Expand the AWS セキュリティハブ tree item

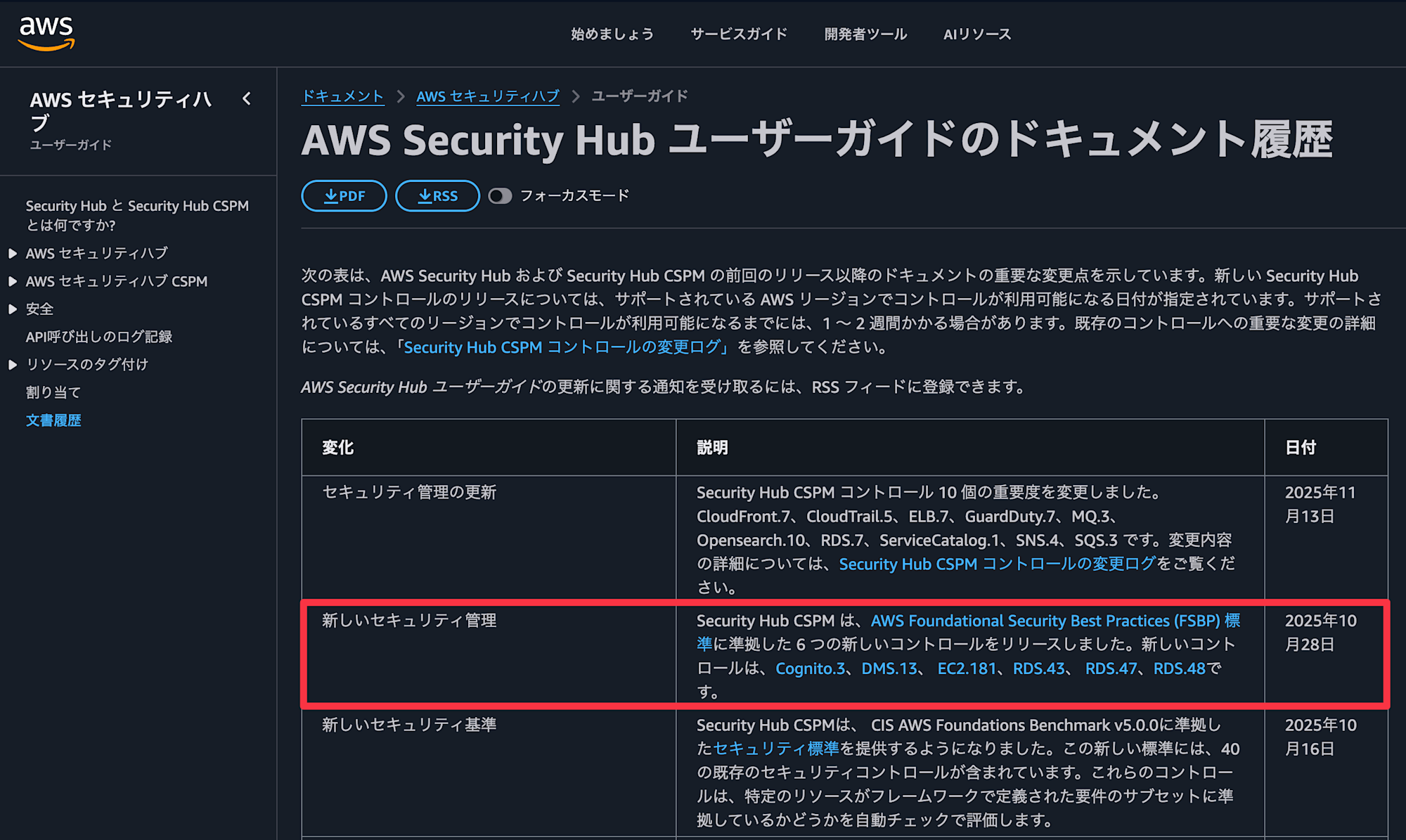tap(13, 253)
